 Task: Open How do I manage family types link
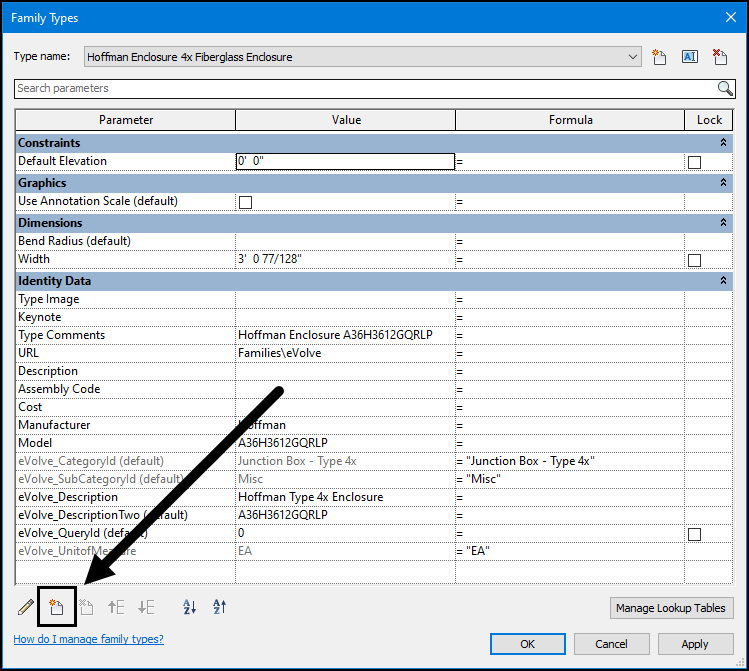(x=88, y=639)
